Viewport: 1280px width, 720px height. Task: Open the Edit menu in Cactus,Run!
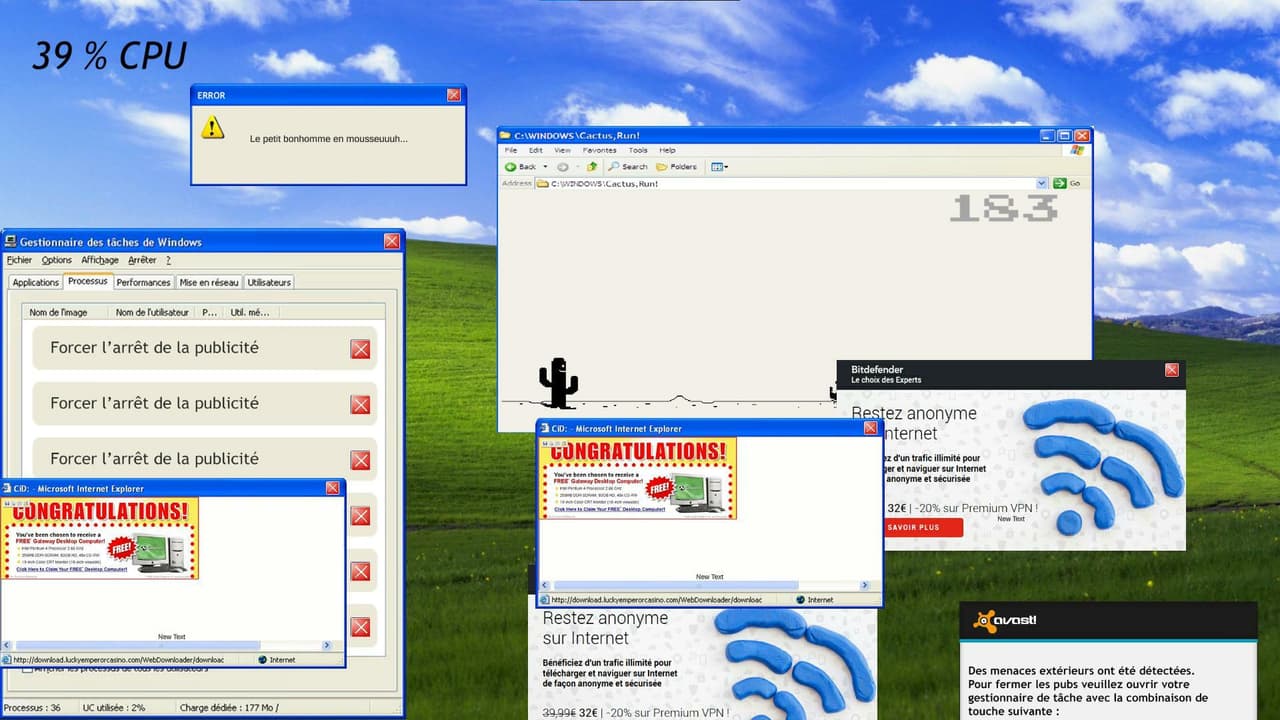point(536,150)
